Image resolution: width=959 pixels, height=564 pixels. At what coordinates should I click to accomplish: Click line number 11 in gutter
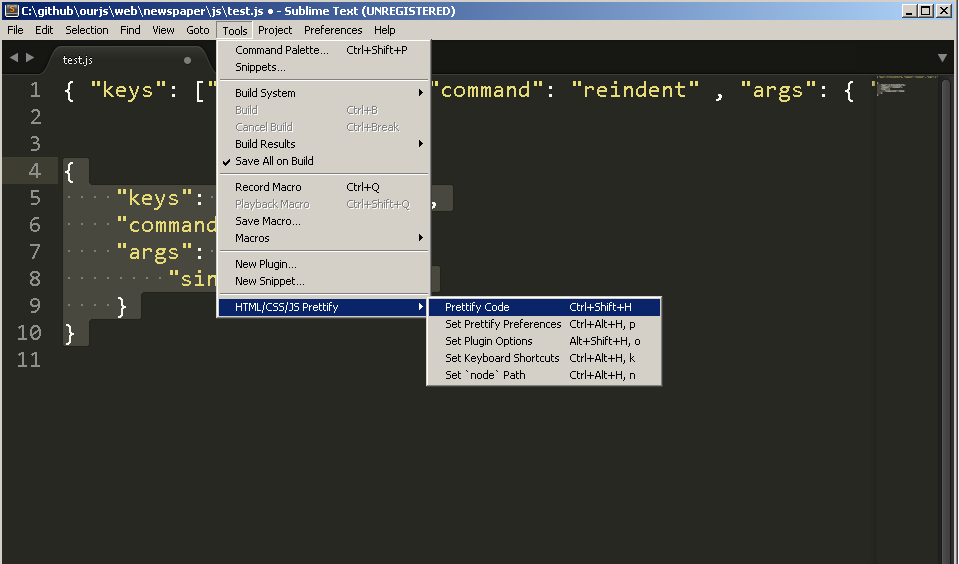point(29,359)
